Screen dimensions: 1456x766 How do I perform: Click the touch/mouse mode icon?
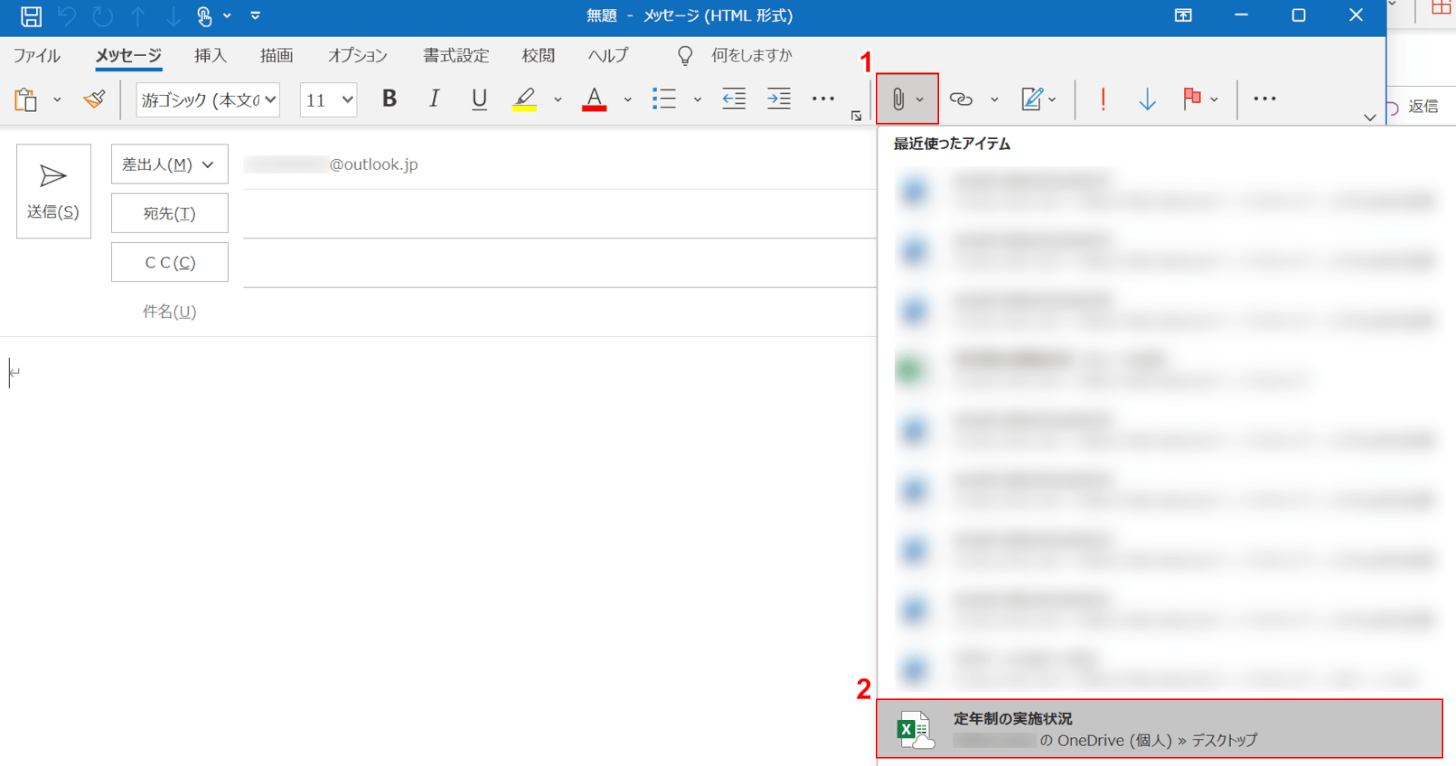[x=206, y=15]
